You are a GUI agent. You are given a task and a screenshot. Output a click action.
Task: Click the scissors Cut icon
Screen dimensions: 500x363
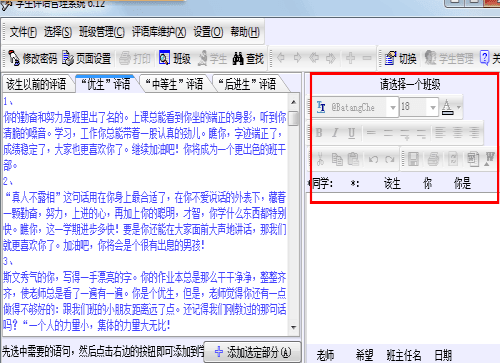(x=320, y=159)
